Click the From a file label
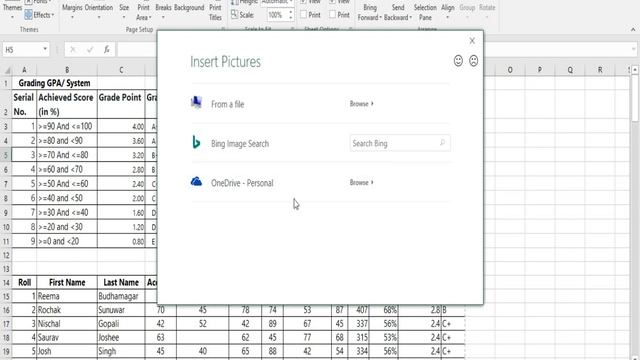This screenshot has height=360, width=640. pos(227,104)
